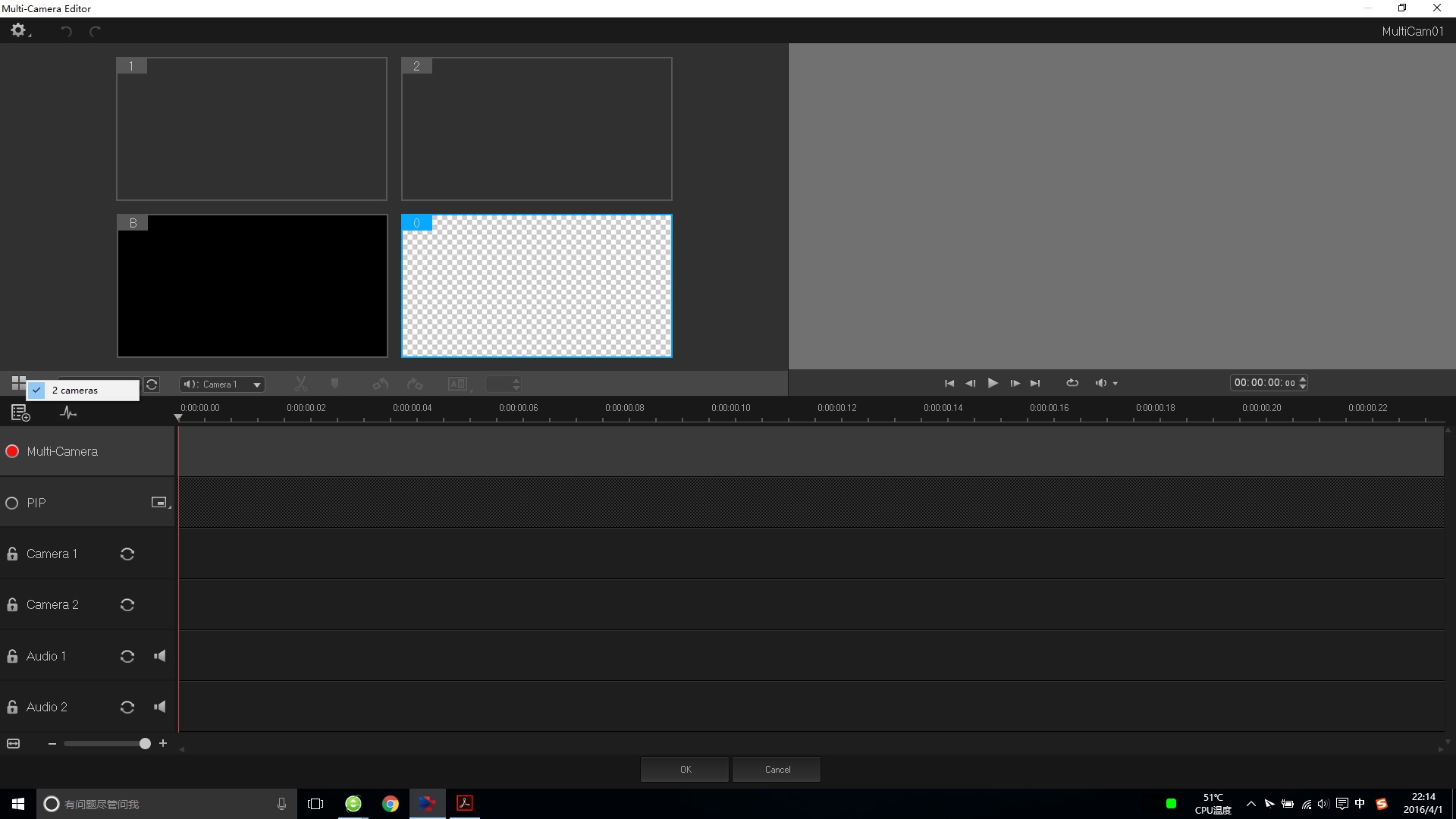Select the transparent 0 preview pane
Viewport: 1456px width, 819px height.
click(x=537, y=286)
